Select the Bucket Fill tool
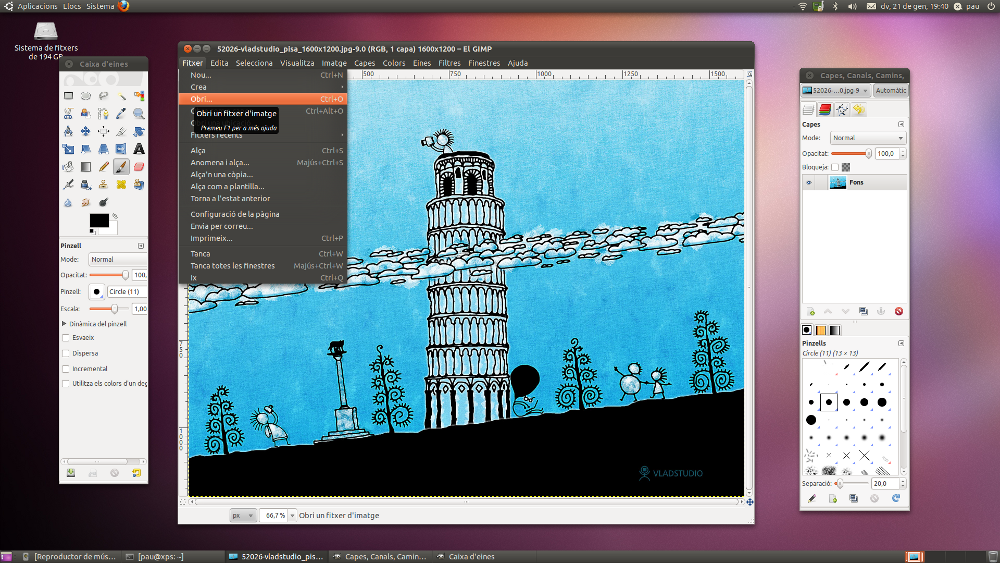Screen dimensions: 1000x563 (x=68, y=167)
